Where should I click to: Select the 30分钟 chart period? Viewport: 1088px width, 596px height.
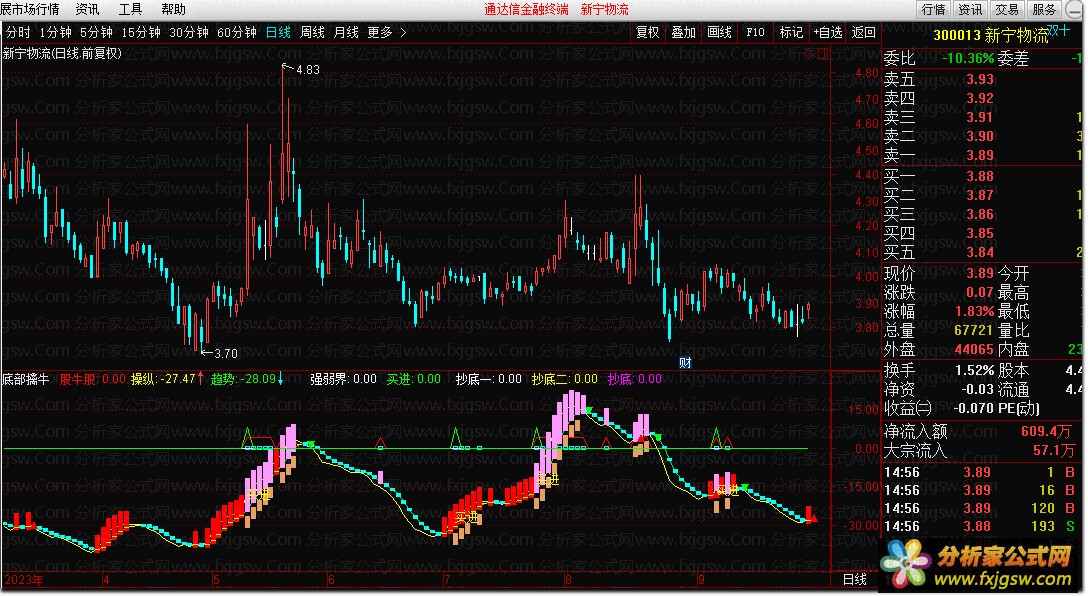[189, 32]
